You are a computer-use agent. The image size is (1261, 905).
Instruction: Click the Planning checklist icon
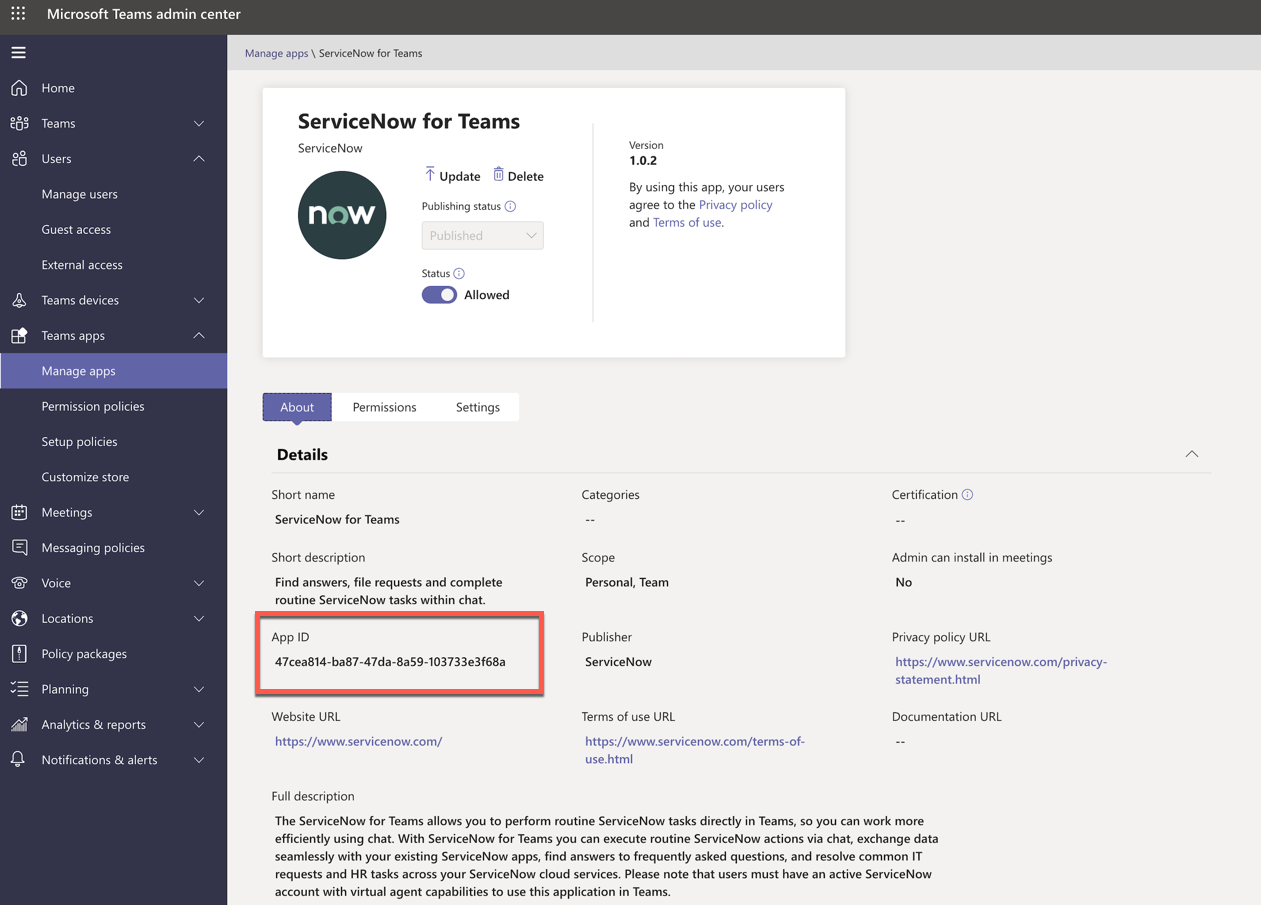19,689
